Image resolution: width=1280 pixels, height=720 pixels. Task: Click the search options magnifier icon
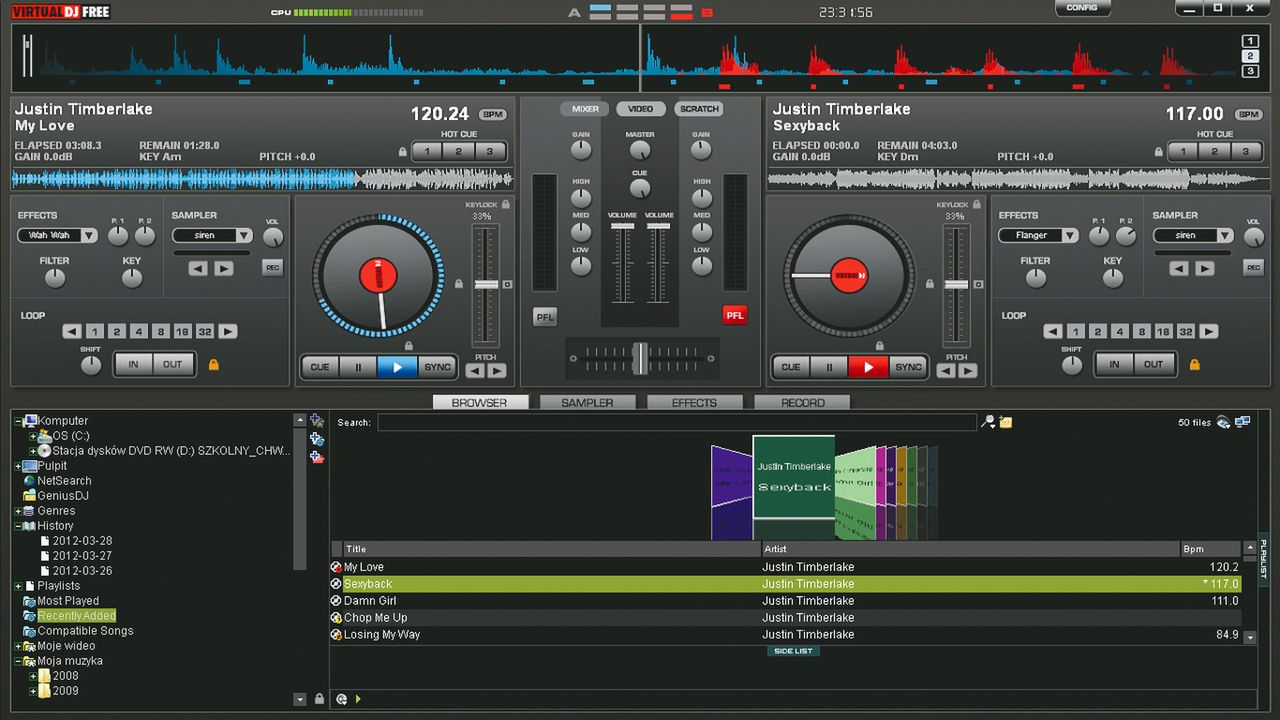[x=988, y=422]
